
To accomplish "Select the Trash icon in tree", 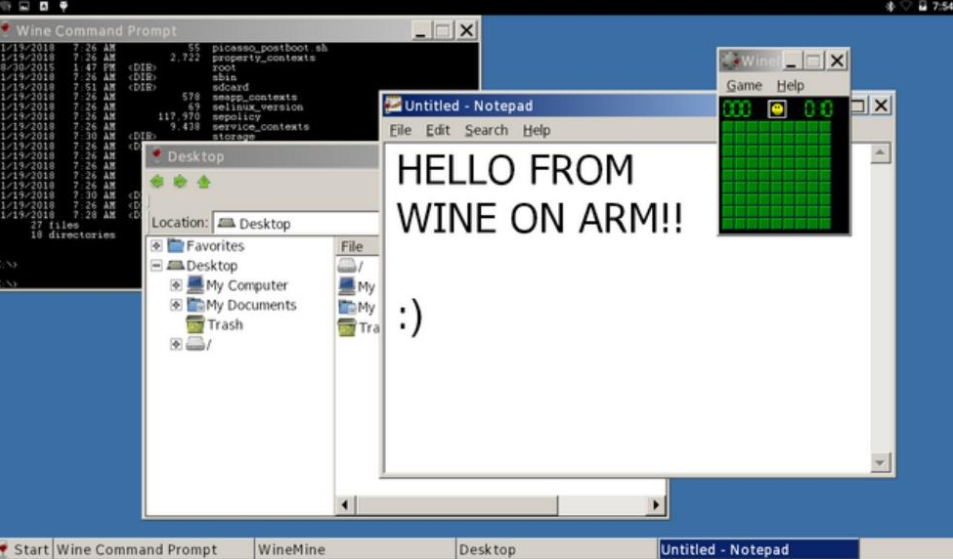I will [x=195, y=324].
